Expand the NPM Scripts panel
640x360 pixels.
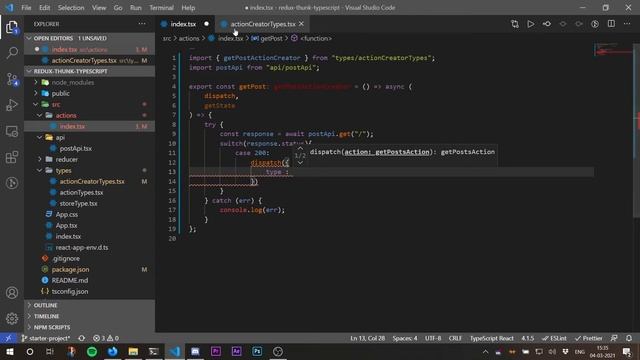(x=89, y=327)
